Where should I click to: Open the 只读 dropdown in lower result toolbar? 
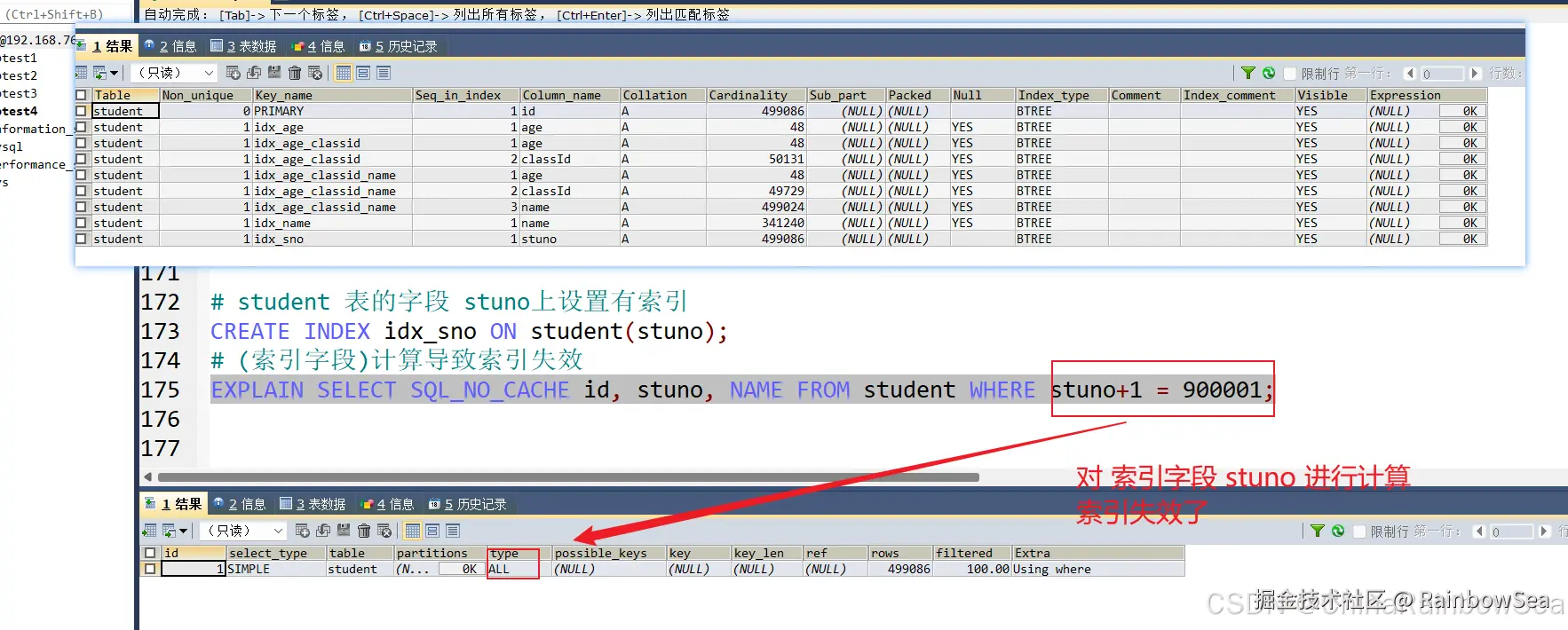click(242, 531)
